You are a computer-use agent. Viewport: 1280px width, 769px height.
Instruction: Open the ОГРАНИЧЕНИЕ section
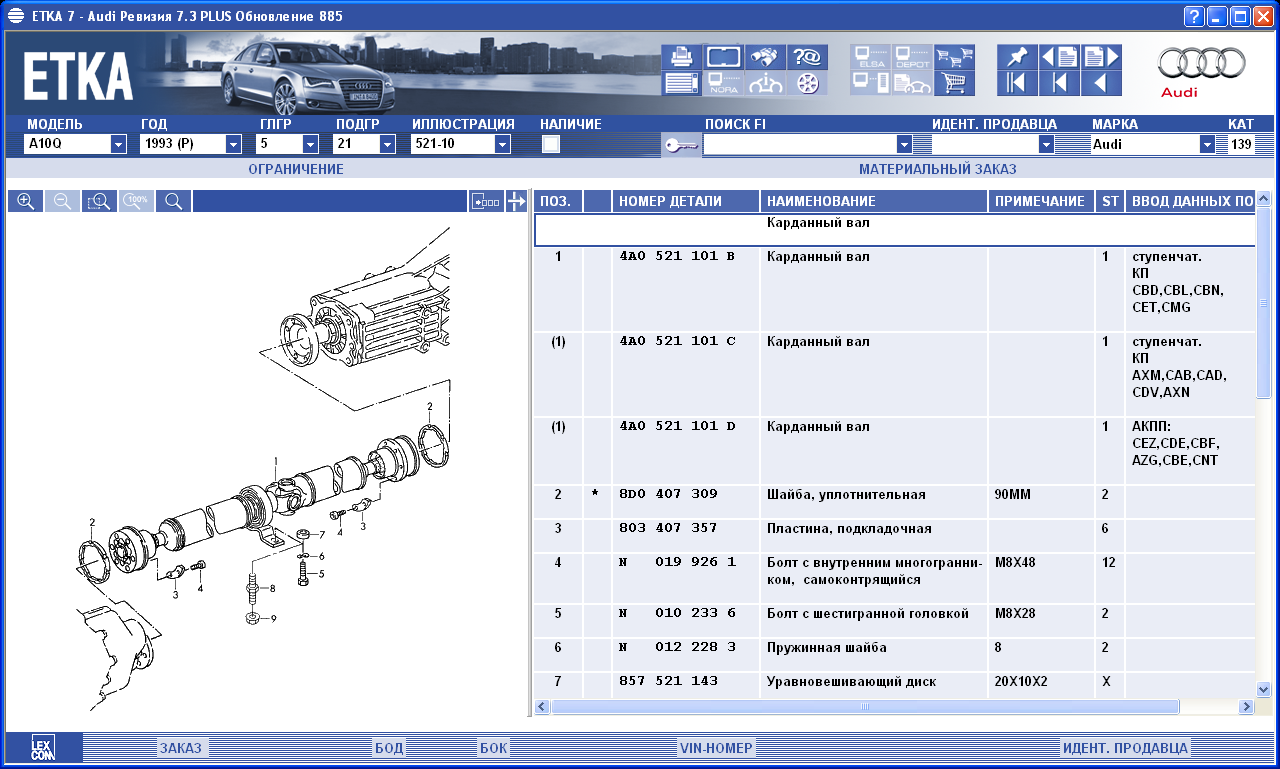coord(296,169)
